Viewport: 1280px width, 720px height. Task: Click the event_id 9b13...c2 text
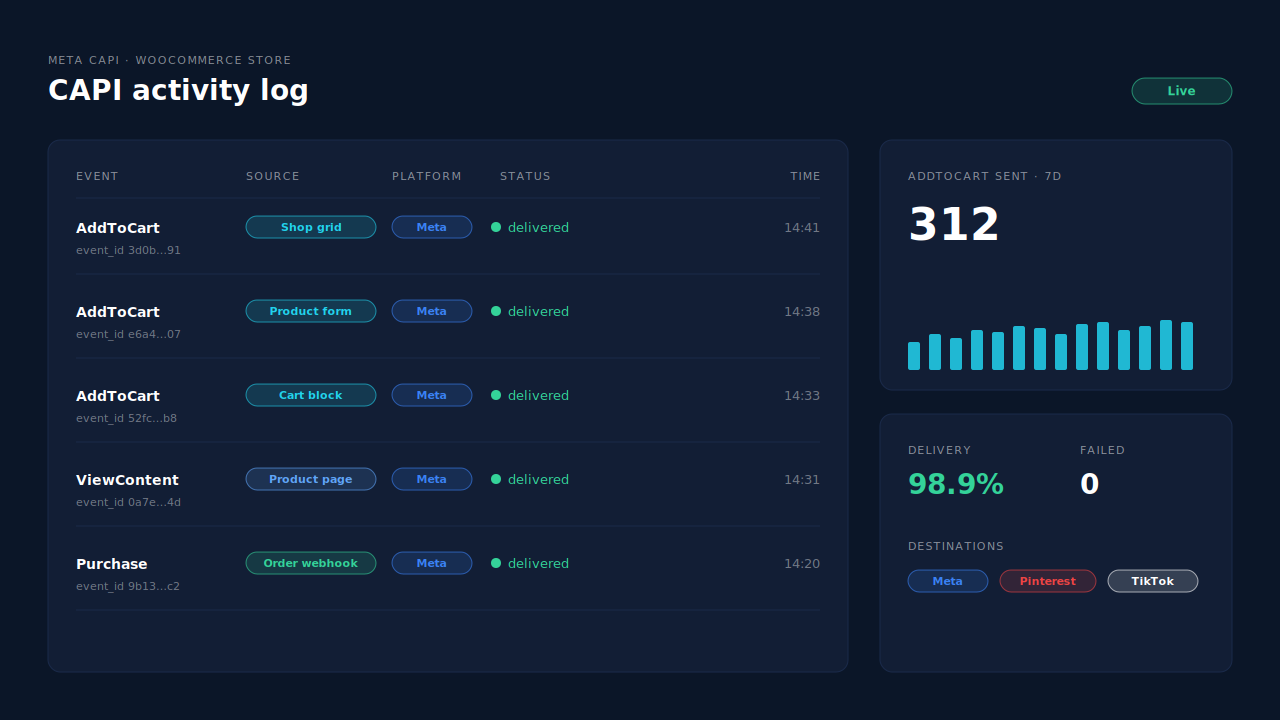[128, 586]
